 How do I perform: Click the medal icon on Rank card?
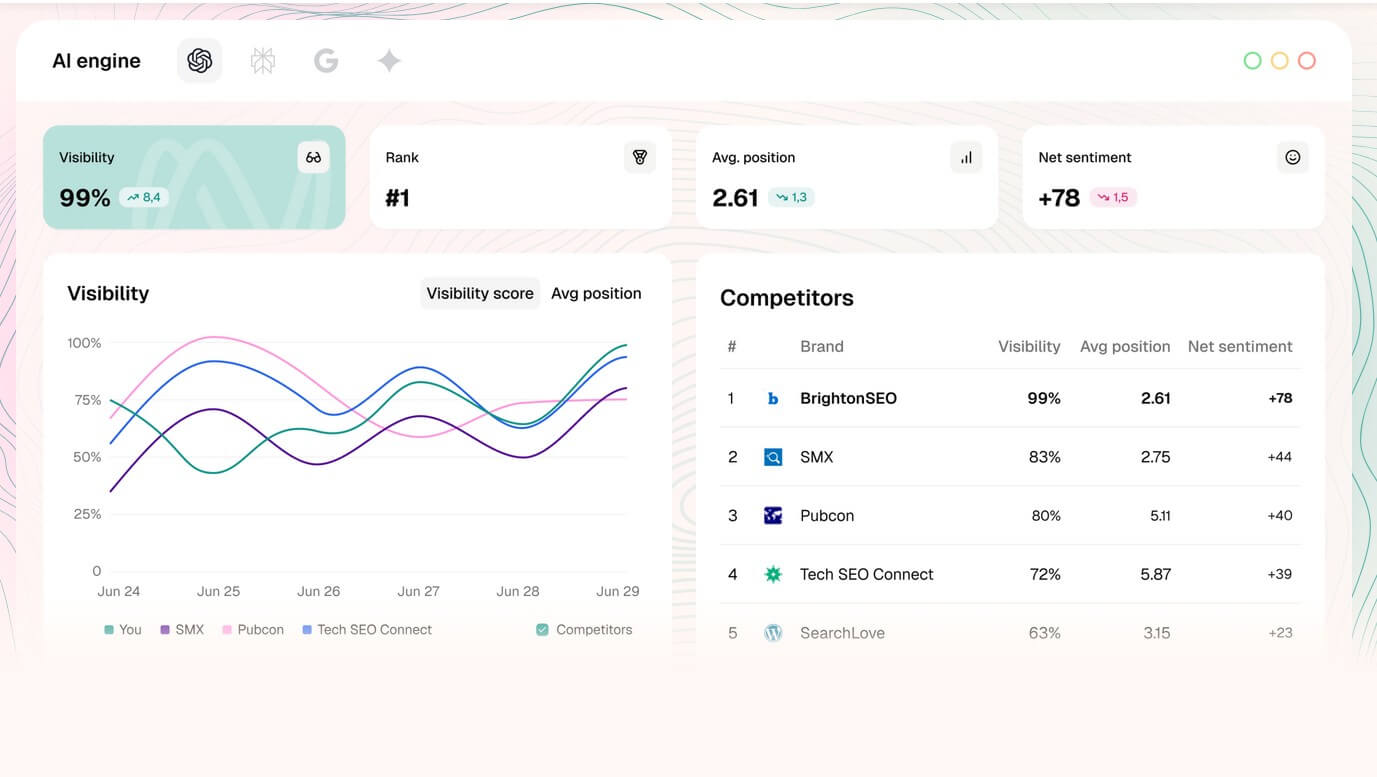point(640,157)
